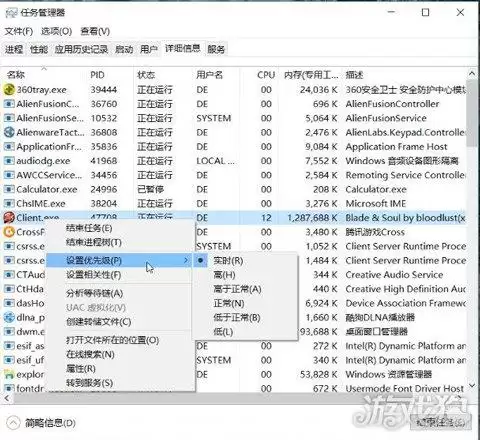Click the esif_as process icon
Viewport: 480px width, 440px height.
click(x=9, y=346)
